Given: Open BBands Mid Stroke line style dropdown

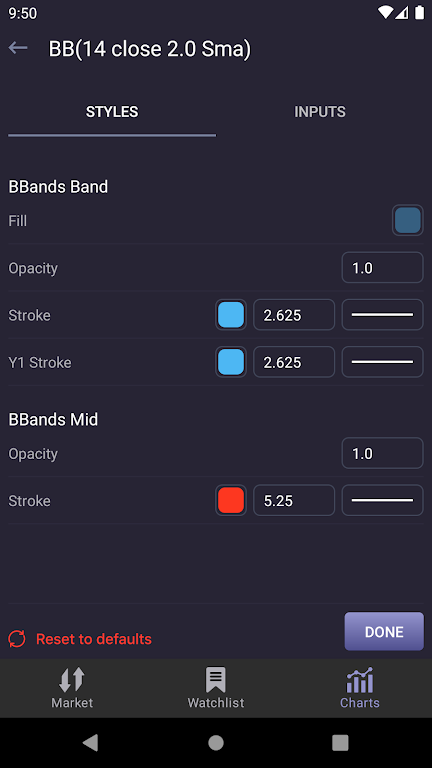Looking at the screenshot, I should [382, 500].
